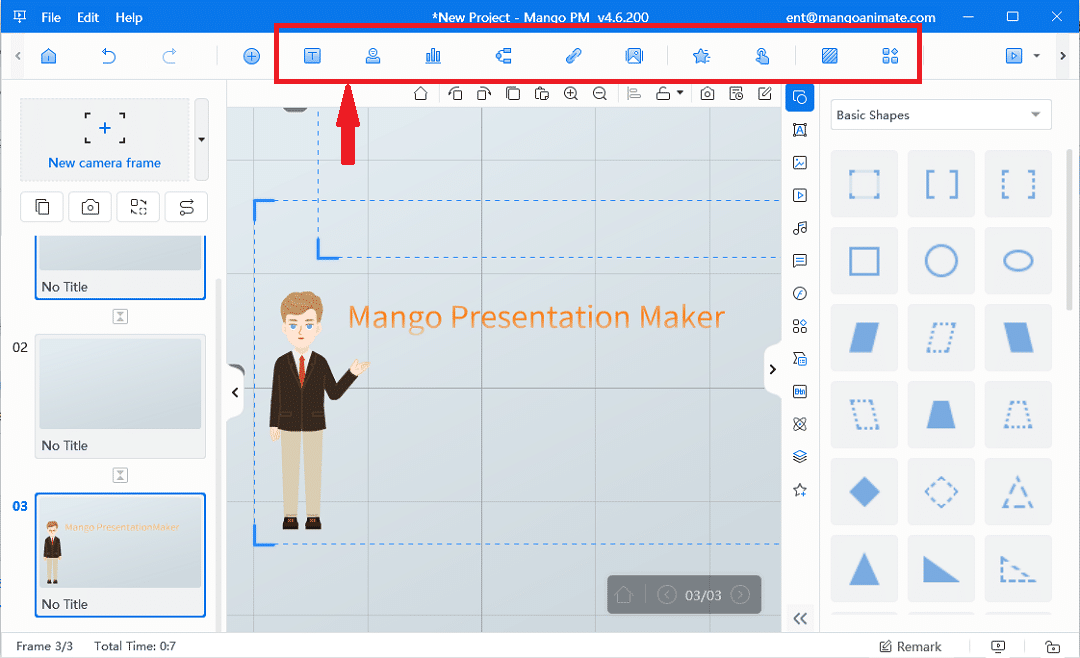Open the image insert tool

pos(634,56)
